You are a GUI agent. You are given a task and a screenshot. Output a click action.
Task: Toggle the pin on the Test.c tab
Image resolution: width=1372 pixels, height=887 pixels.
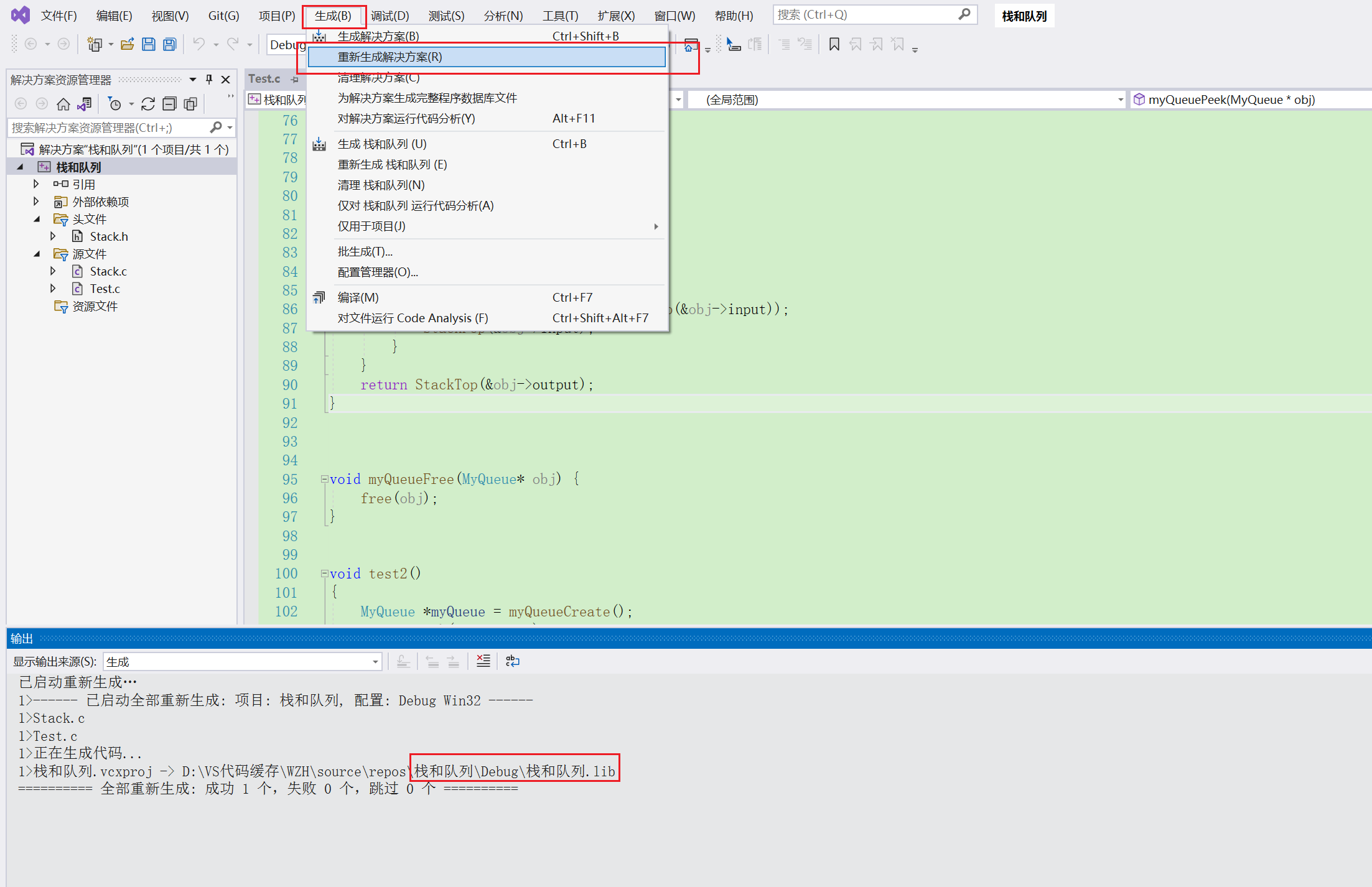[x=294, y=78]
